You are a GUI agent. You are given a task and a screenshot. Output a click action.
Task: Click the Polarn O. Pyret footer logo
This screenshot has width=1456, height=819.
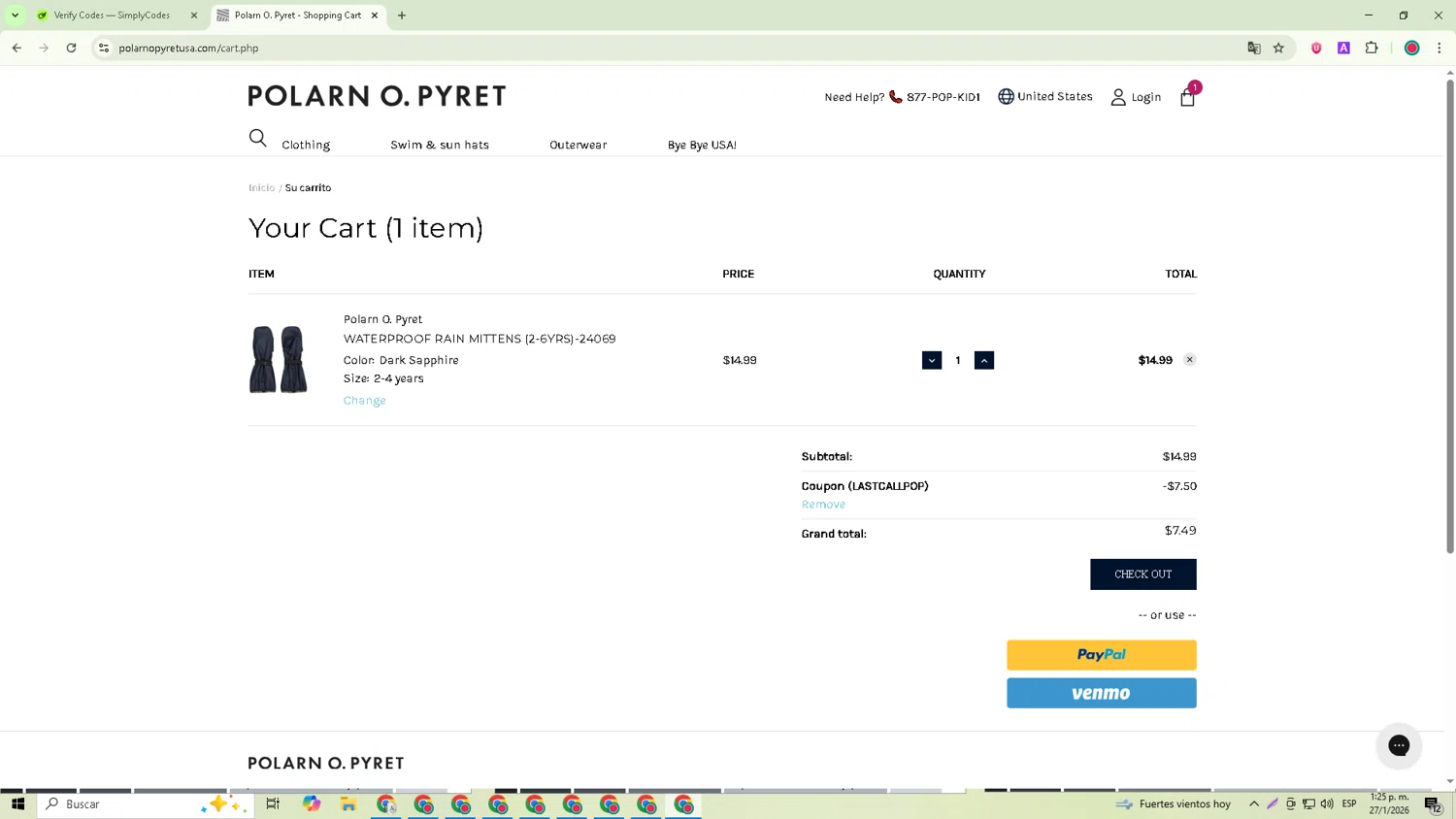(326, 763)
